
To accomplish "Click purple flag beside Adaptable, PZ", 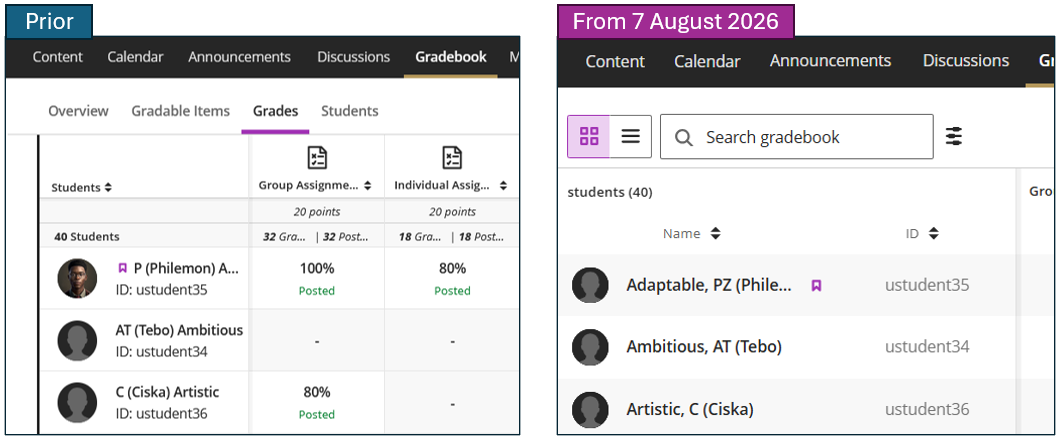I will tap(816, 286).
